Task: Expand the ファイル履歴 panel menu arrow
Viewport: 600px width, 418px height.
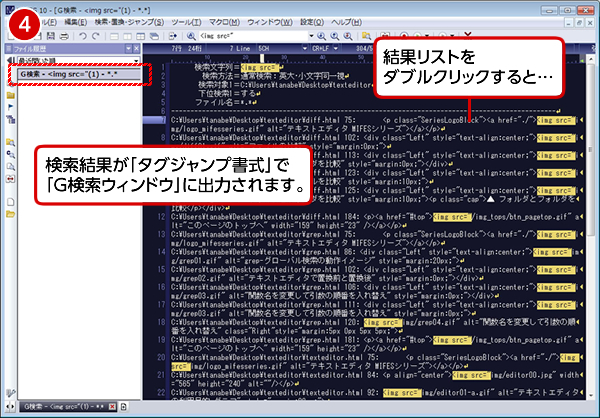Action: pyautogui.click(x=127, y=47)
